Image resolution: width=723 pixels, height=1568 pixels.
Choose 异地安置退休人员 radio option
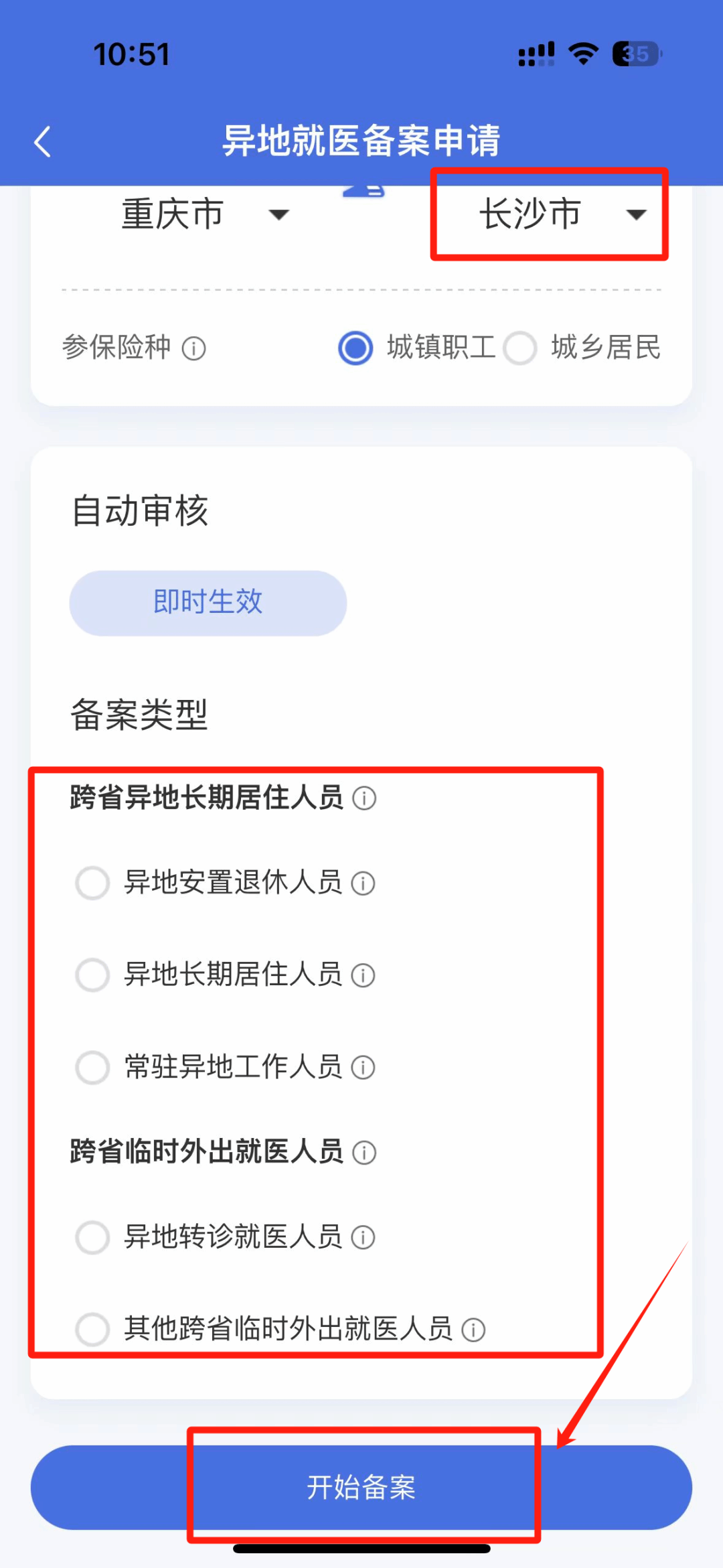point(92,883)
